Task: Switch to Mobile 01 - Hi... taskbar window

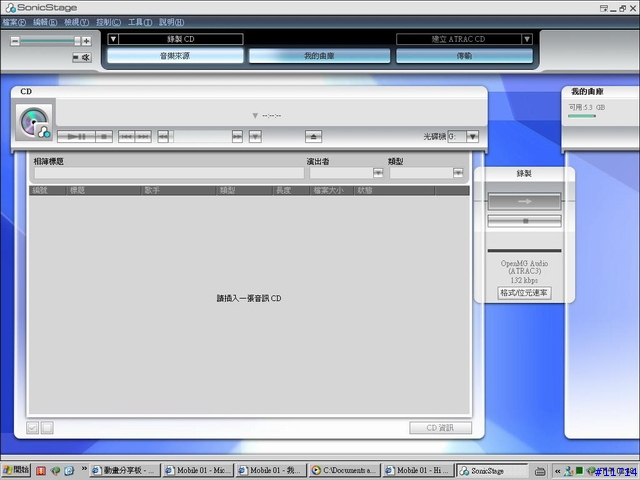Action: pos(419,470)
